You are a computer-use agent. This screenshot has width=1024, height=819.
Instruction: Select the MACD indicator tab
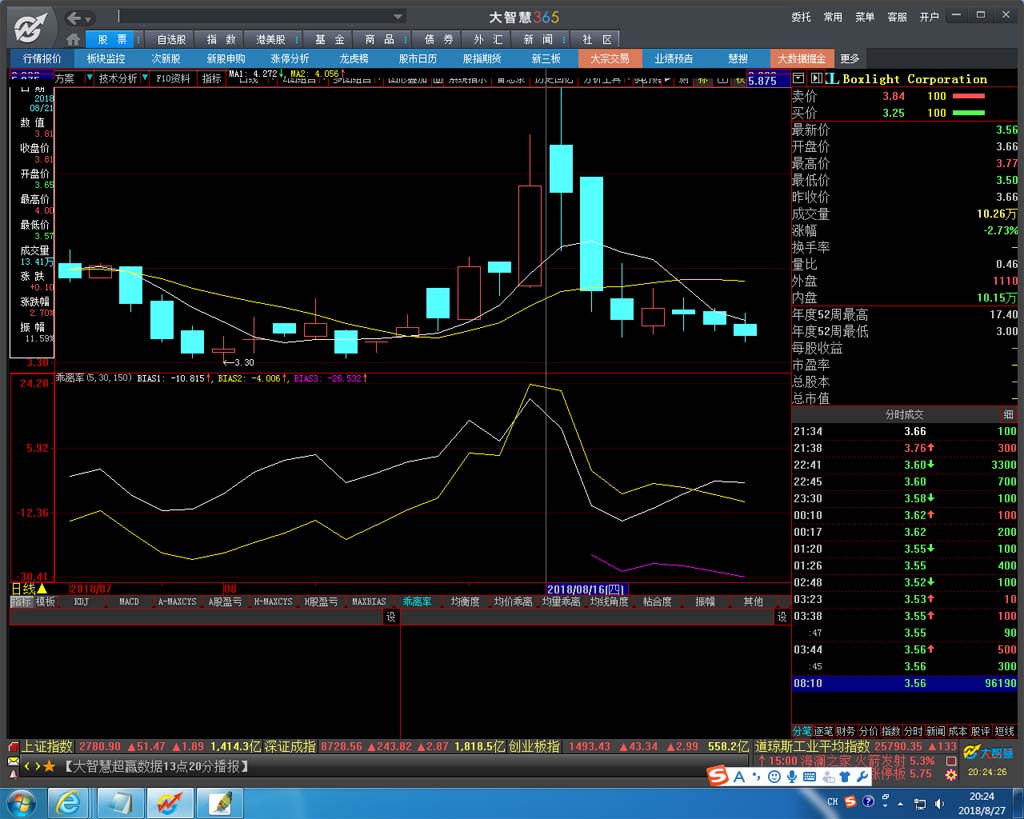[129, 602]
